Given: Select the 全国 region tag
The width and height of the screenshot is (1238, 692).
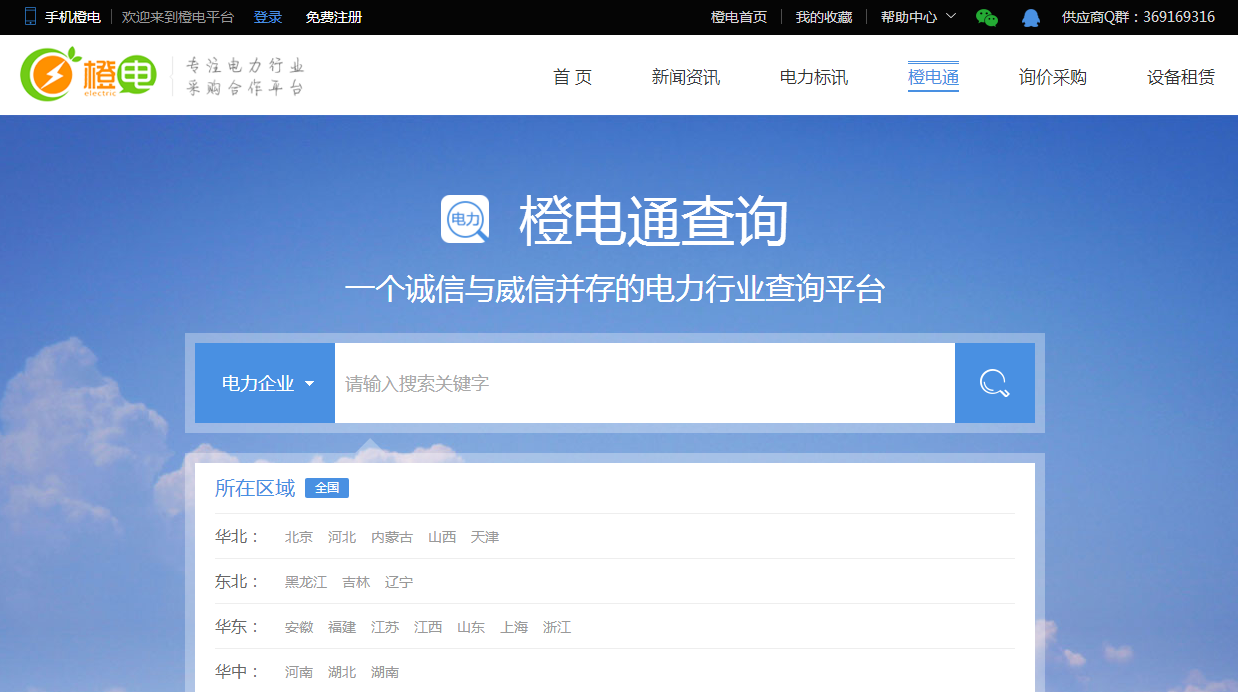Looking at the screenshot, I should click(x=327, y=488).
